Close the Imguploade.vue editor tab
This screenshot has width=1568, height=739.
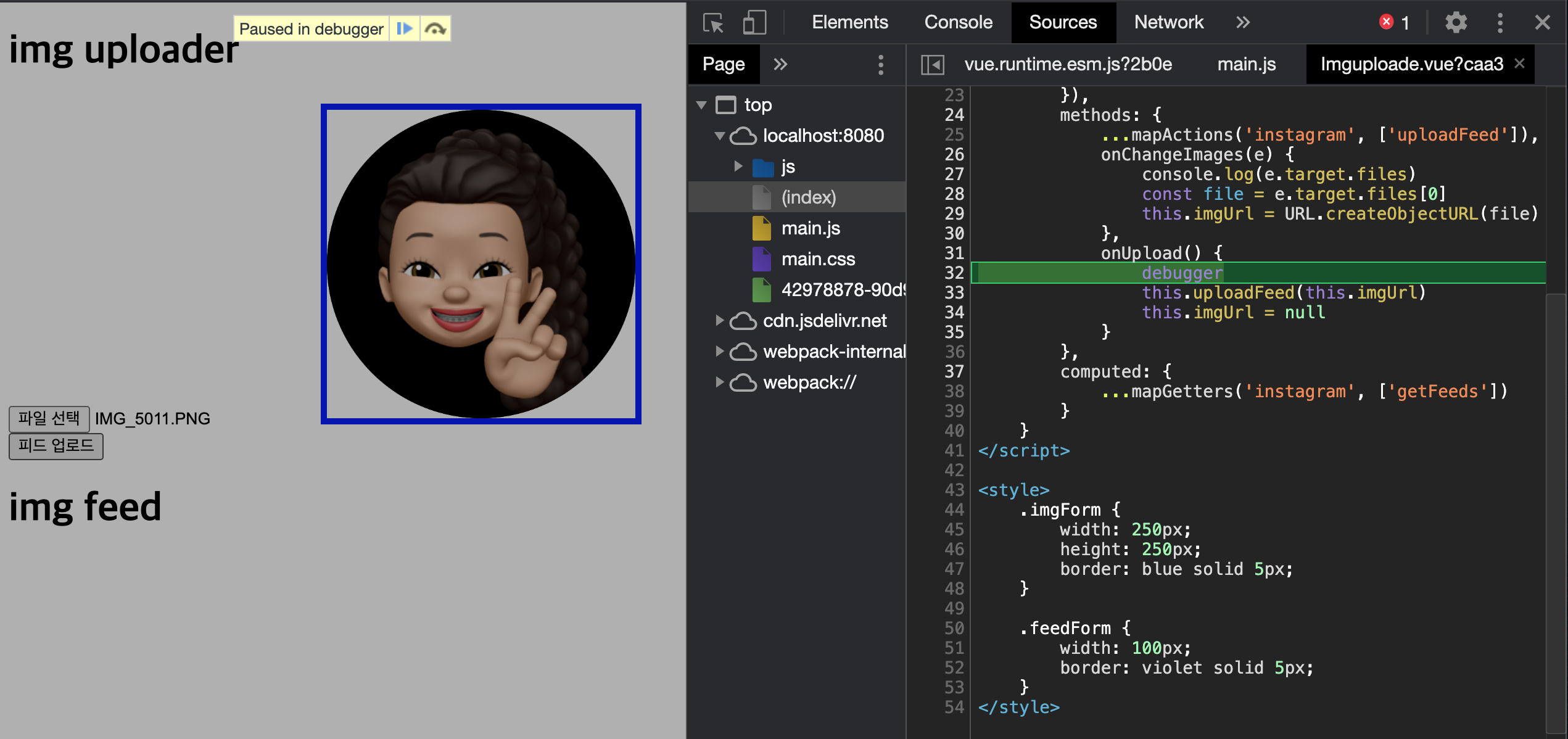click(1519, 64)
